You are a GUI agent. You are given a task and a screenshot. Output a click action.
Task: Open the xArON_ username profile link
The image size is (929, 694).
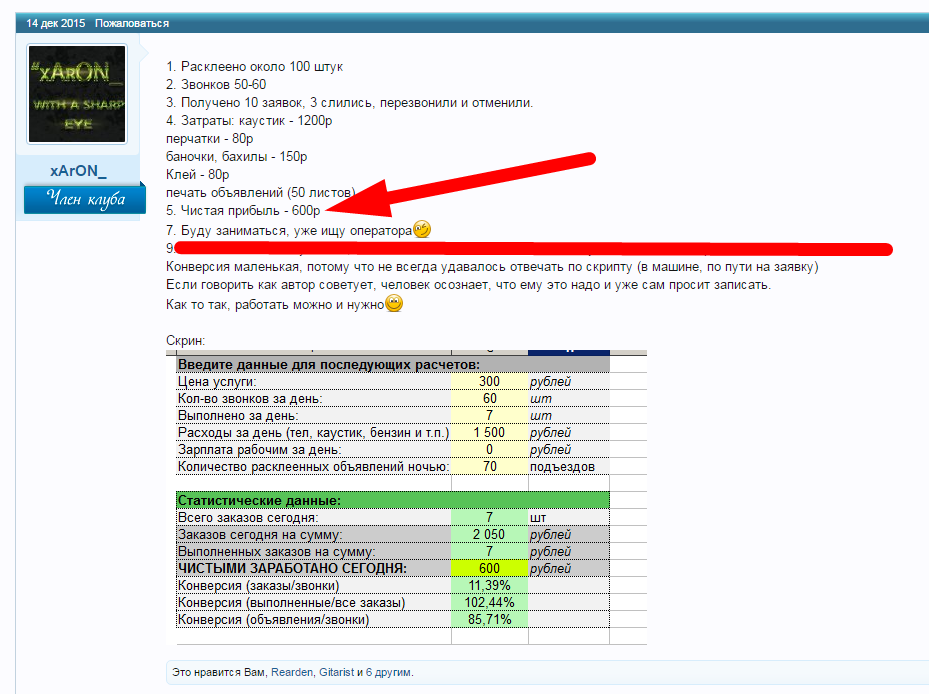[77, 171]
